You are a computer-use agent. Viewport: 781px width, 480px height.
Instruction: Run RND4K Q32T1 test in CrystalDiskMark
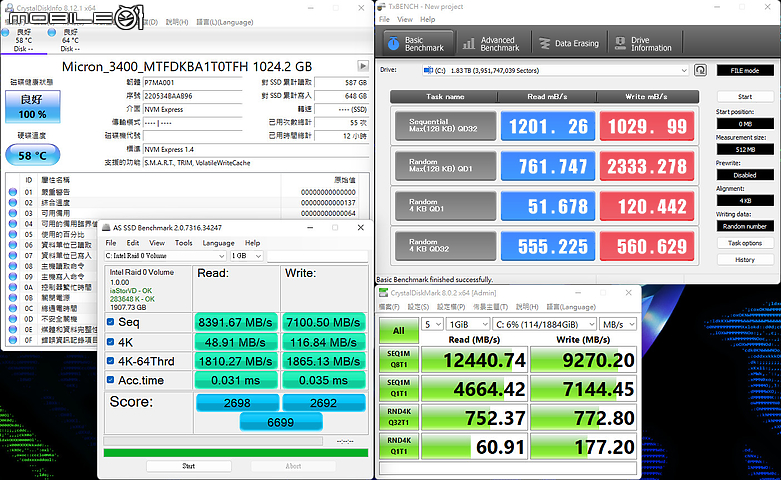pyautogui.click(x=398, y=417)
